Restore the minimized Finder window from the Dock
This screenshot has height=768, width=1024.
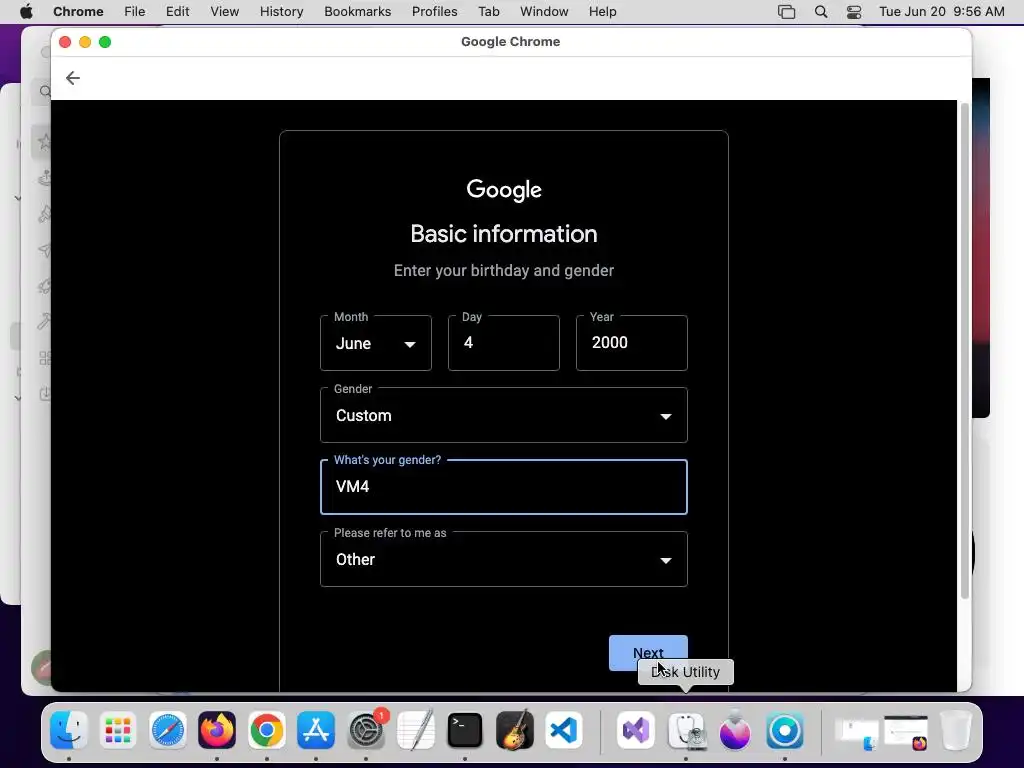click(857, 734)
